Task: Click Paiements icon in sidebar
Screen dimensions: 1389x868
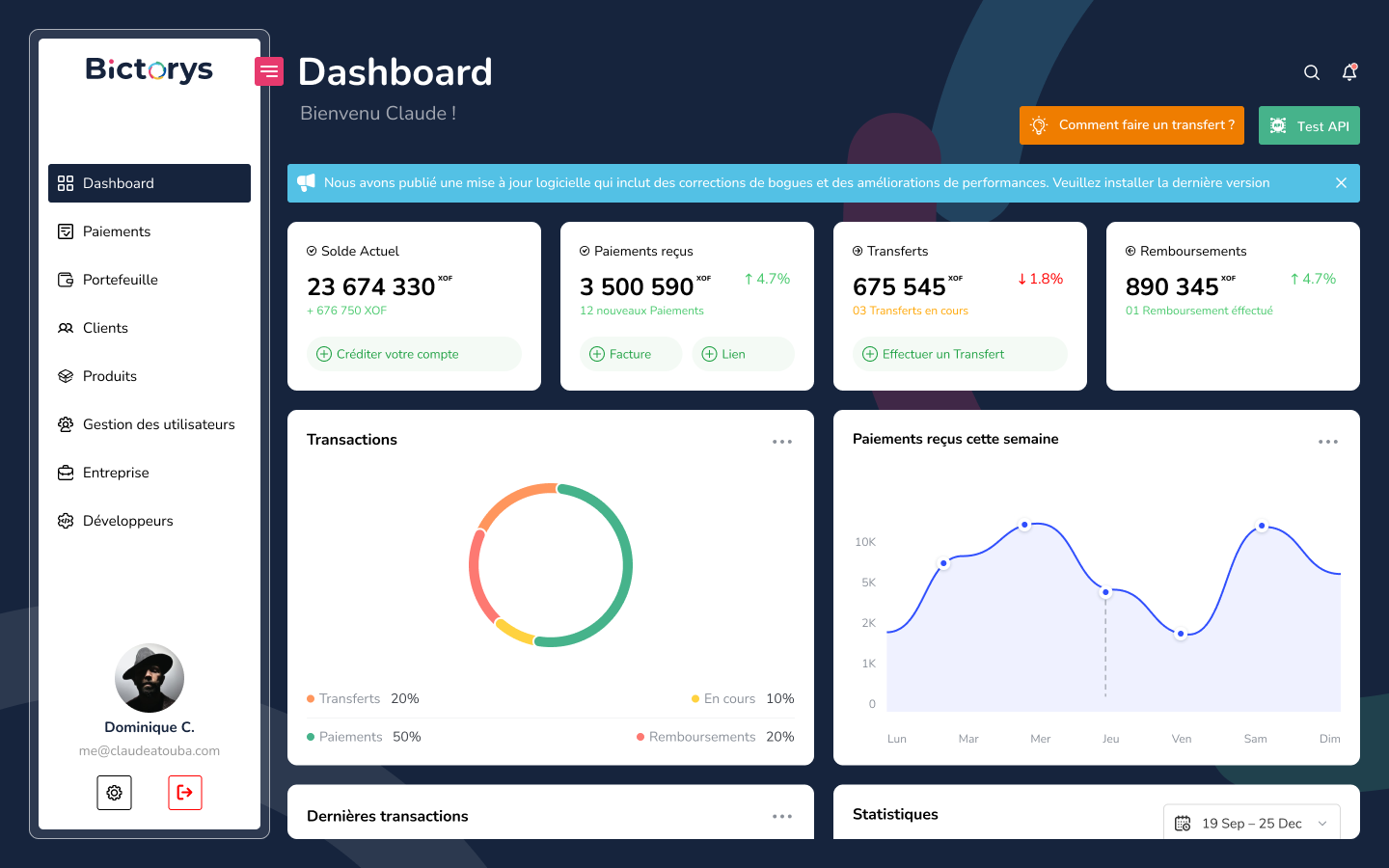Action: (x=66, y=231)
